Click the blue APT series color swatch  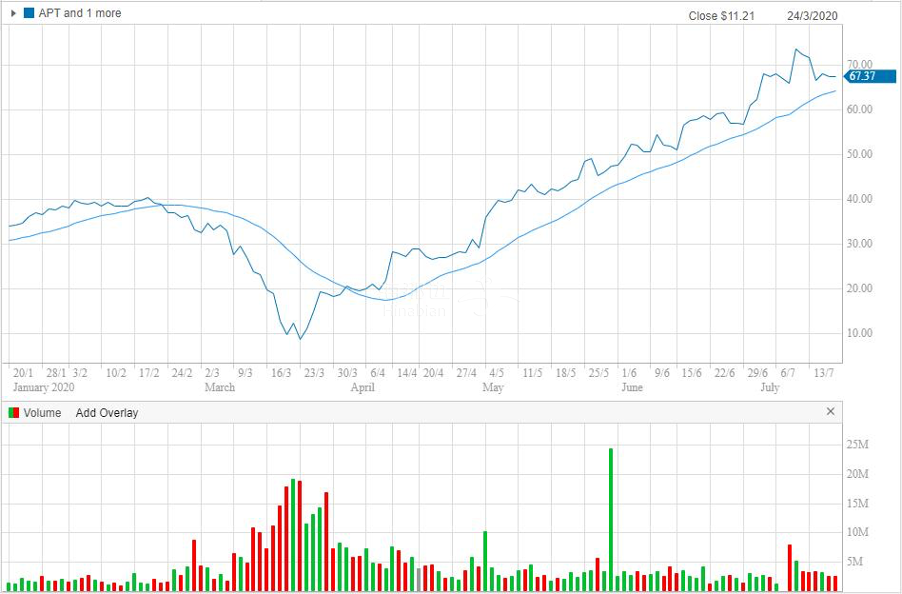pos(28,14)
